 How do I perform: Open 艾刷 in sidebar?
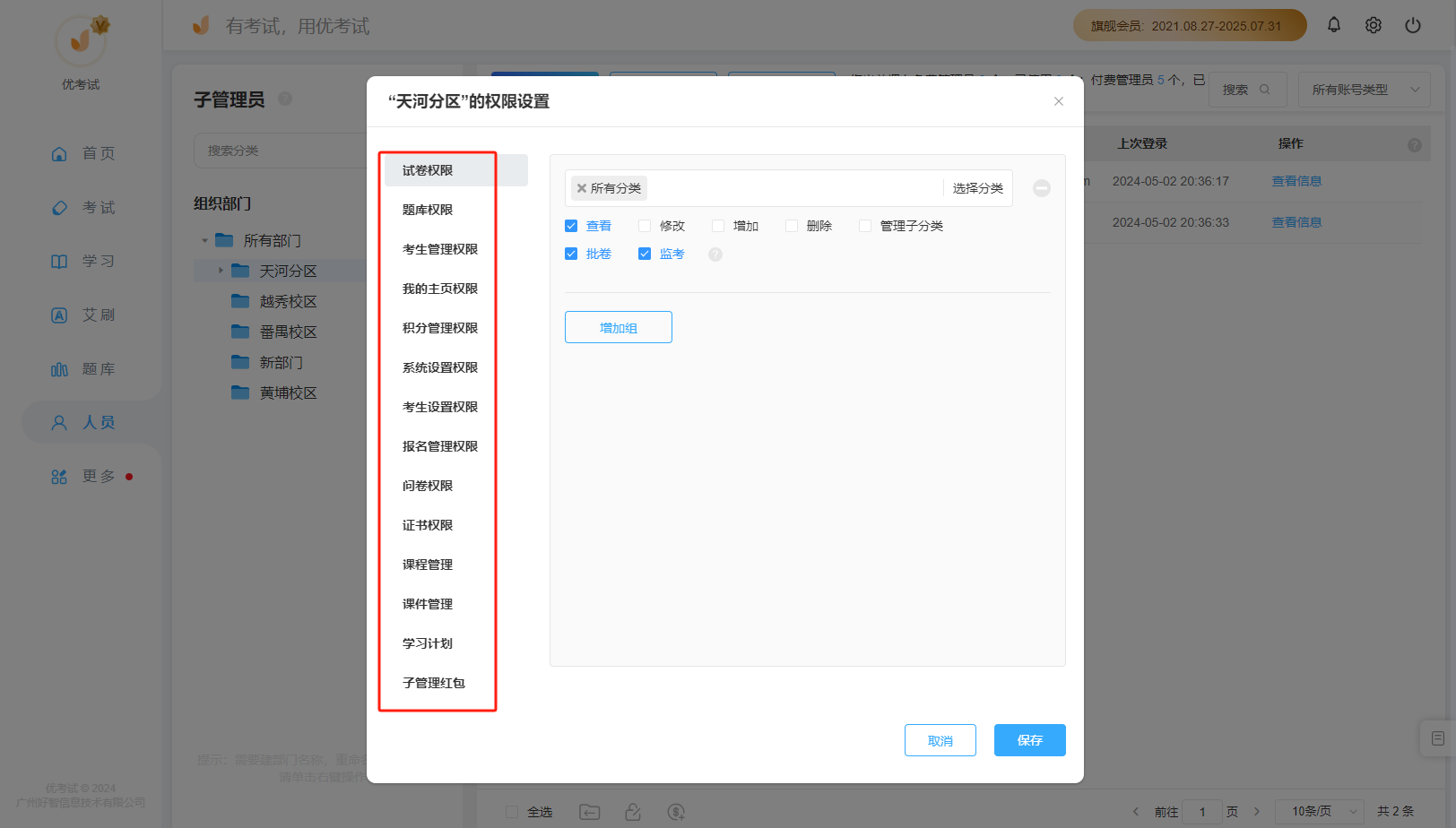pyautogui.click(x=82, y=315)
